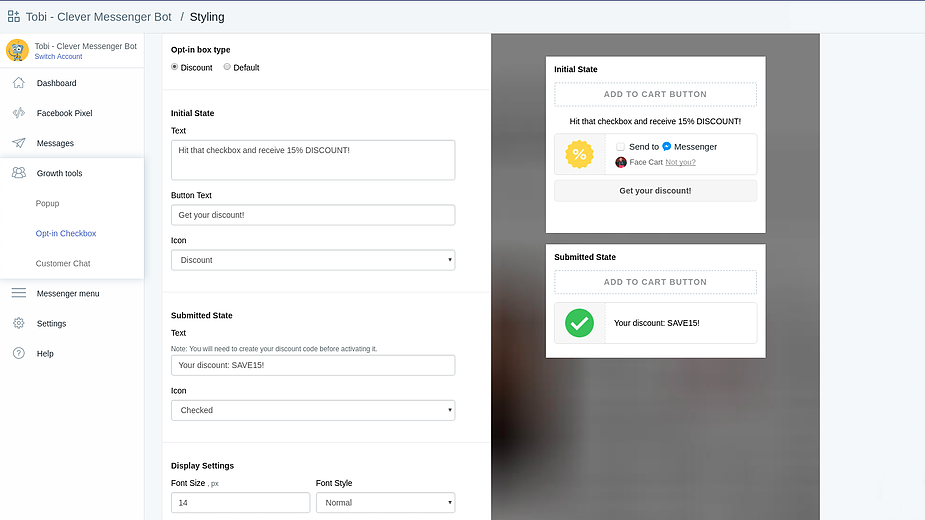Tick the Send to Messenger checkbox
925x520 pixels.
[620, 146]
